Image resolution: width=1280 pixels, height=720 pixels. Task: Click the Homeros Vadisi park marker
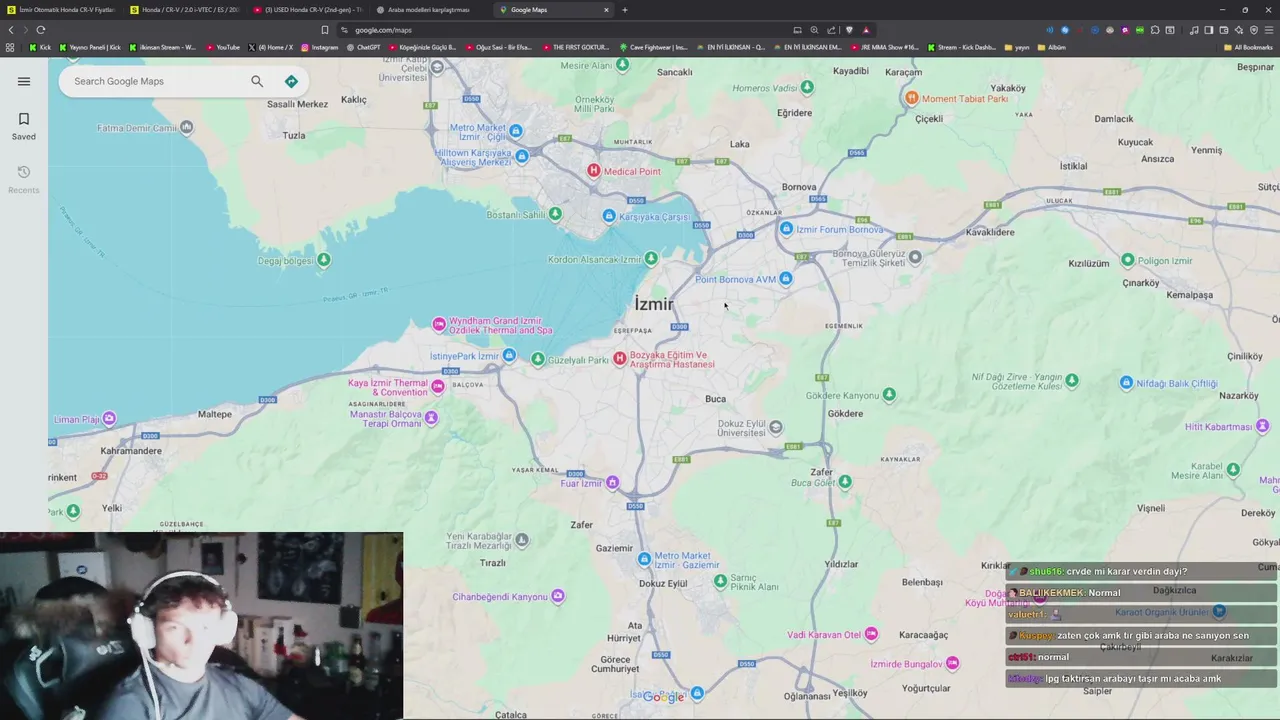pyautogui.click(x=807, y=87)
